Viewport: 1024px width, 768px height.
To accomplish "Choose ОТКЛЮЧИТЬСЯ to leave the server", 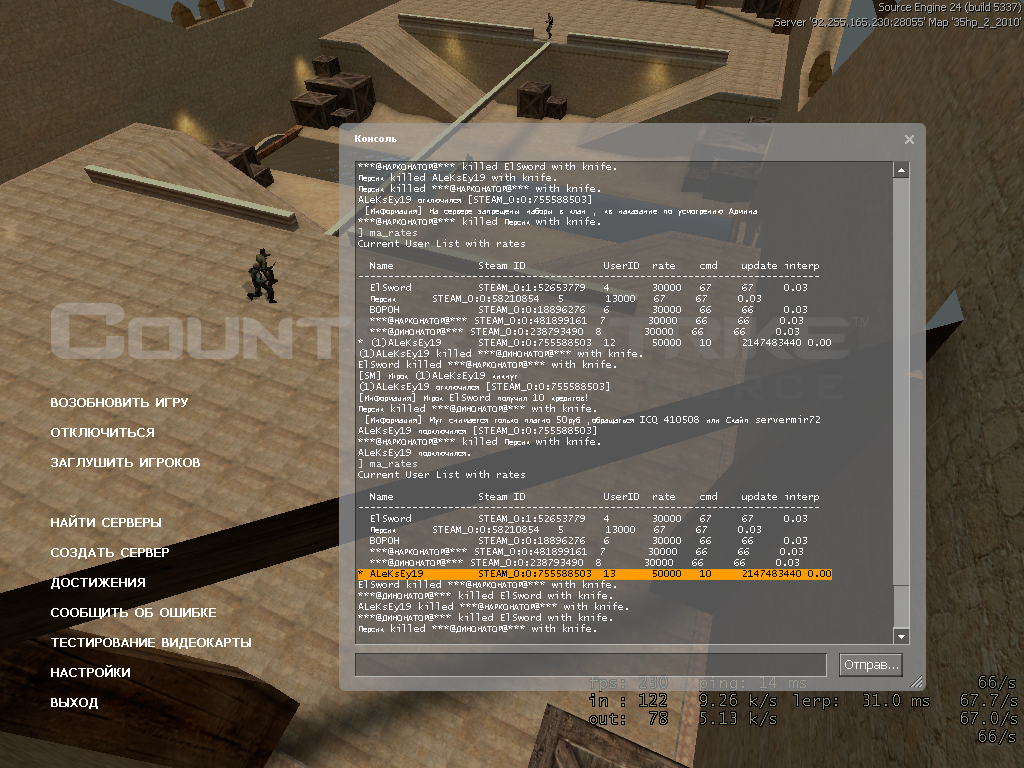I will (103, 432).
